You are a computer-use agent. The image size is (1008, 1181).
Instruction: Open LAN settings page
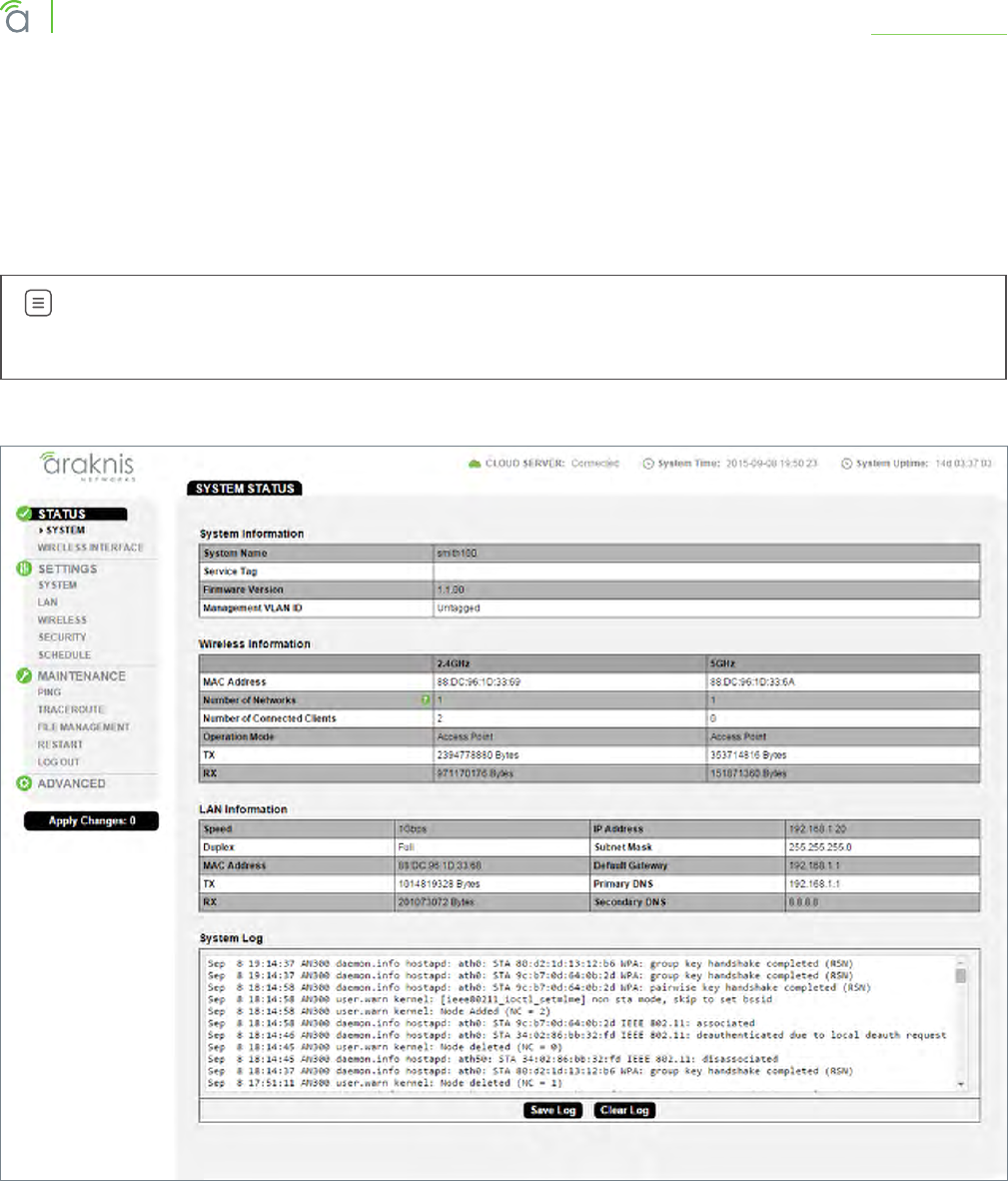click(x=47, y=602)
